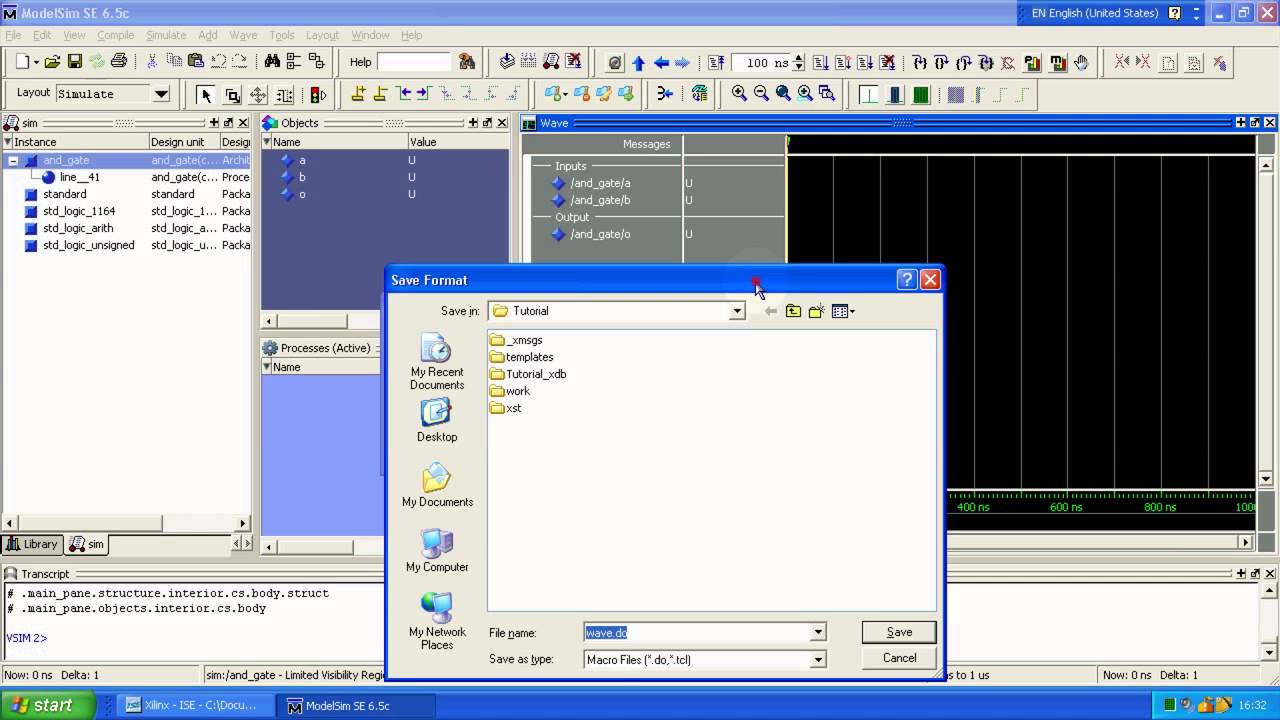1280x720 pixels.
Task: Click the Help search input field
Action: (x=414, y=62)
